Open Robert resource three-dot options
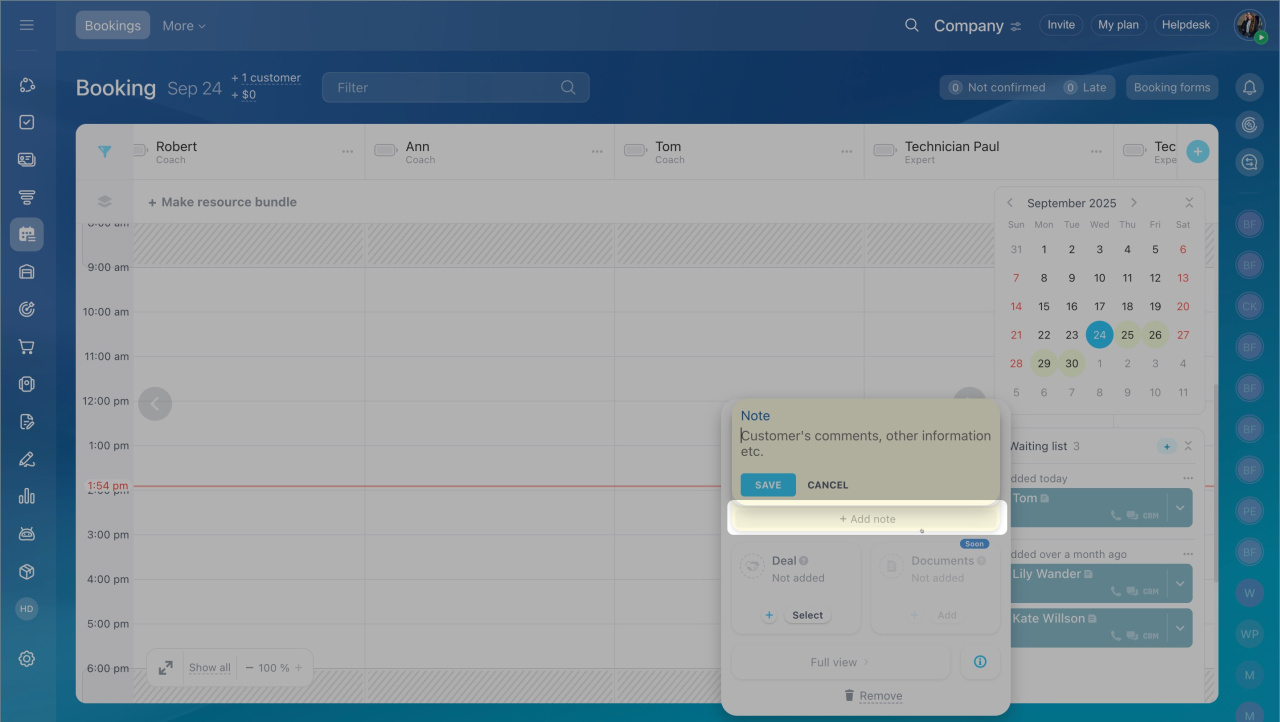 [347, 152]
